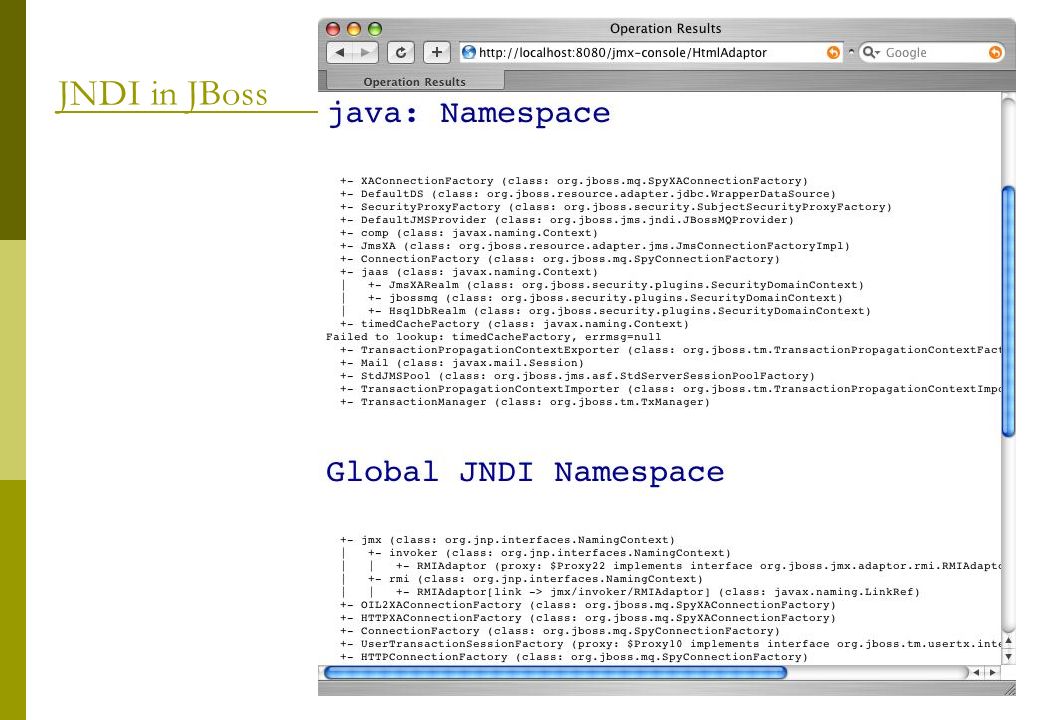This screenshot has height=720, width=1040.
Task: Click the address bar URL field
Action: pyautogui.click(x=651, y=52)
